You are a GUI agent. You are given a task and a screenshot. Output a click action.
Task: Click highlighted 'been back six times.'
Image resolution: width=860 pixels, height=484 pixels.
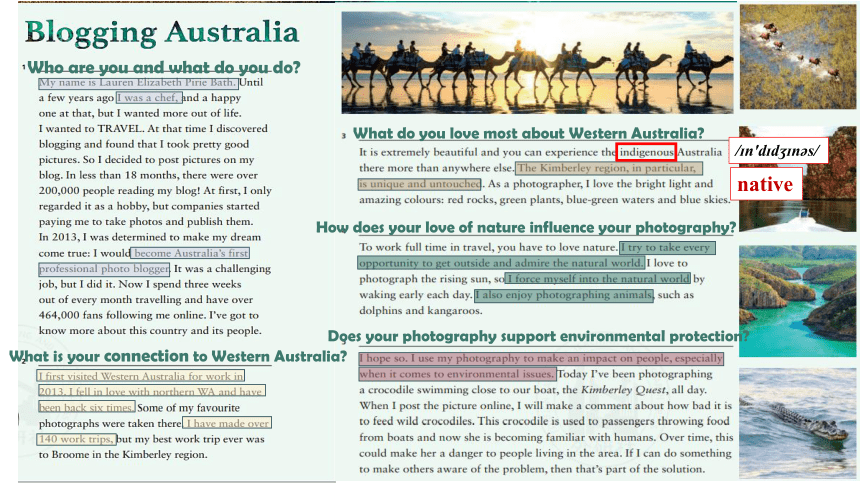pos(87,407)
